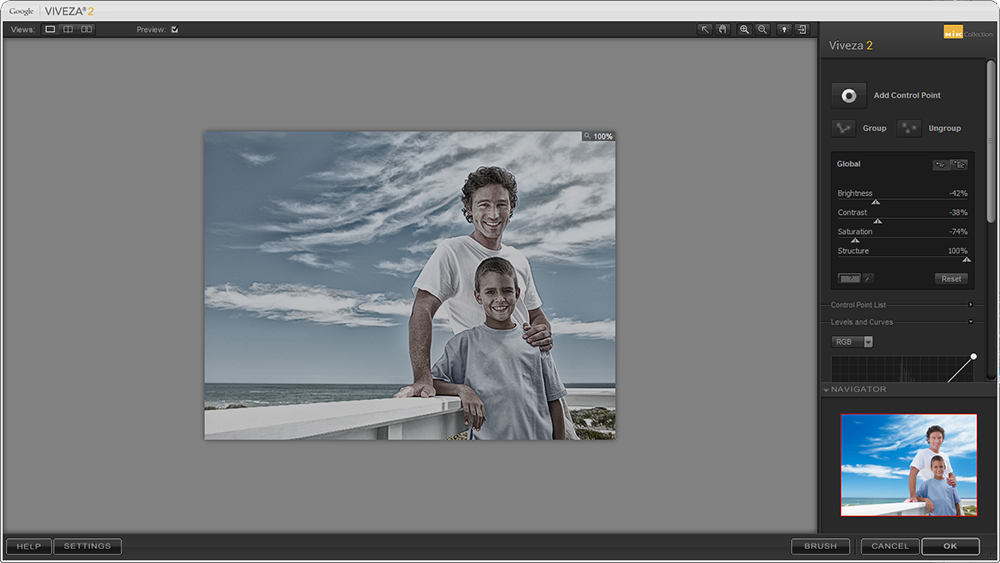1000x563 pixels.
Task: Click the HELP button
Action: coord(29,546)
